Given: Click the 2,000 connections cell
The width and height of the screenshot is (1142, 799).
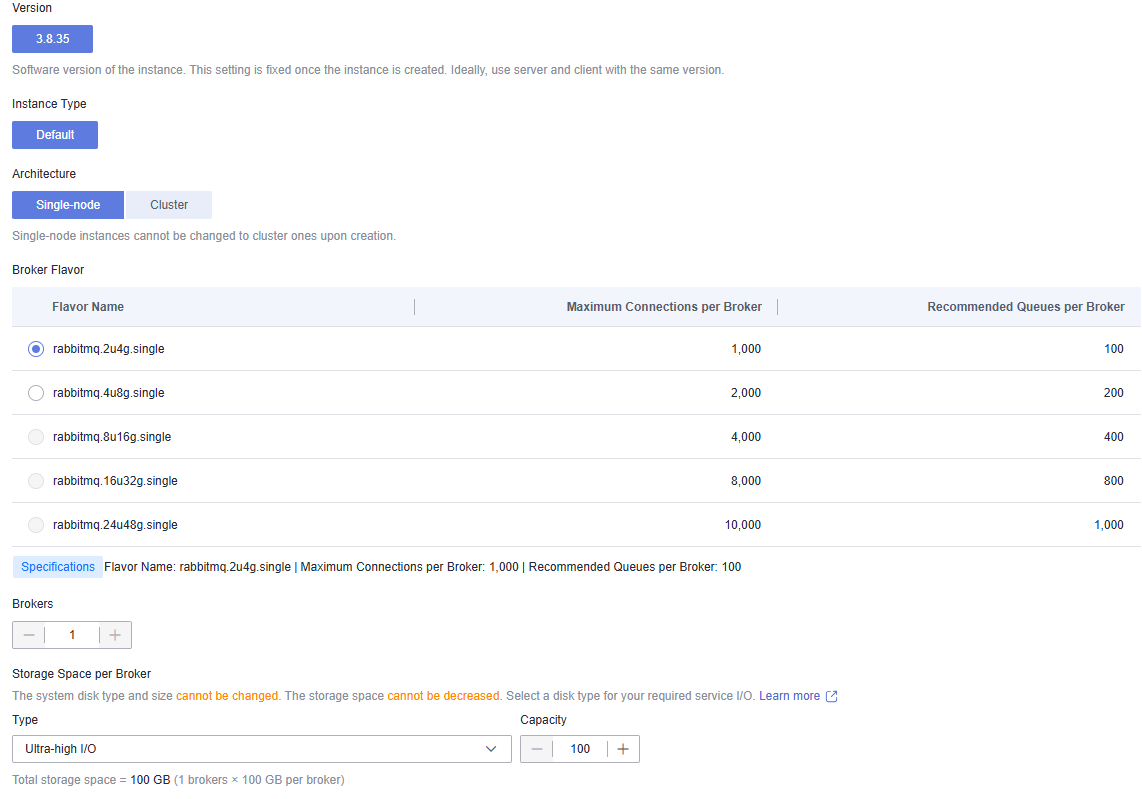Looking at the screenshot, I should click(x=746, y=393).
